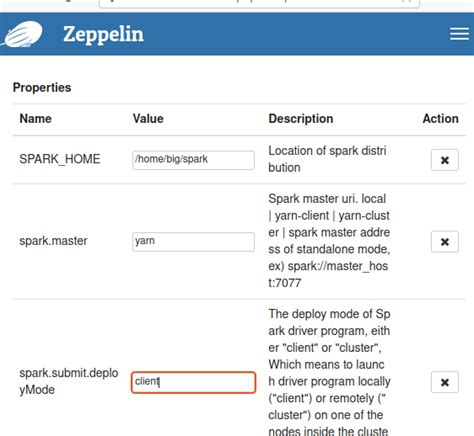474x436 pixels.
Task: Remove the SPARK_HOME property
Action: (445, 160)
